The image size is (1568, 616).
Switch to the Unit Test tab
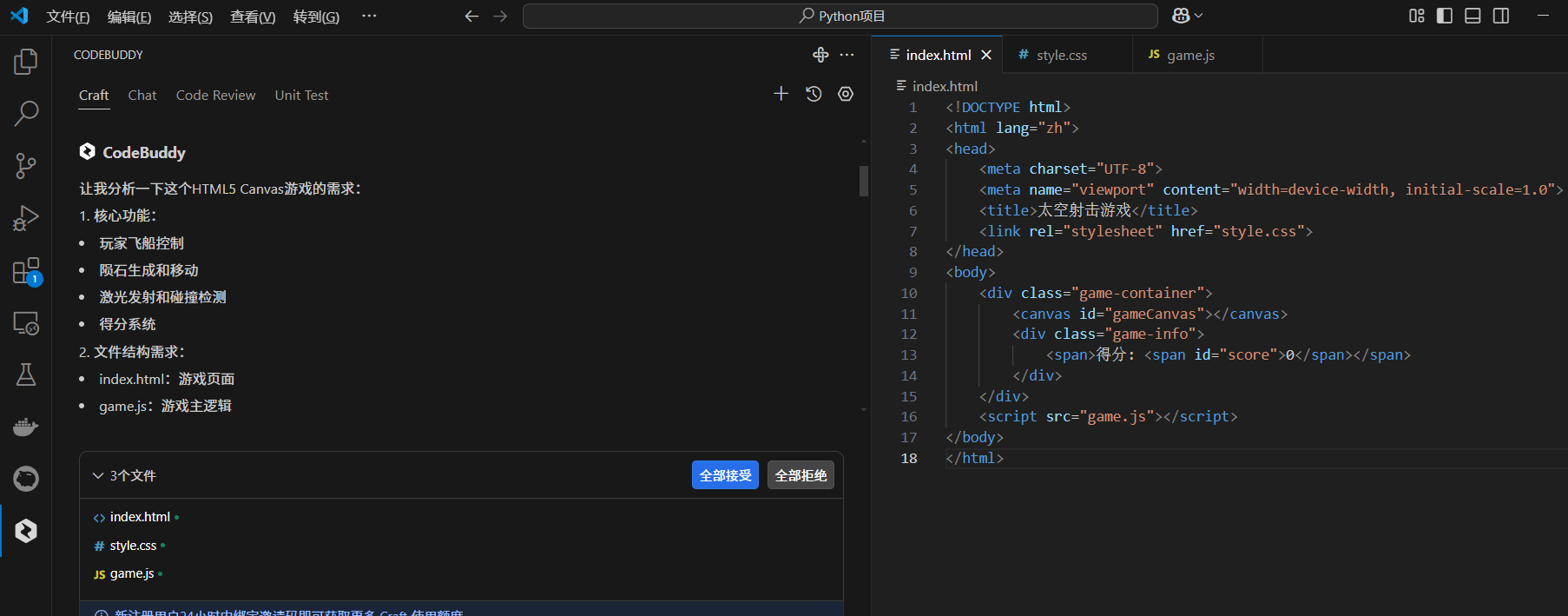[302, 96]
